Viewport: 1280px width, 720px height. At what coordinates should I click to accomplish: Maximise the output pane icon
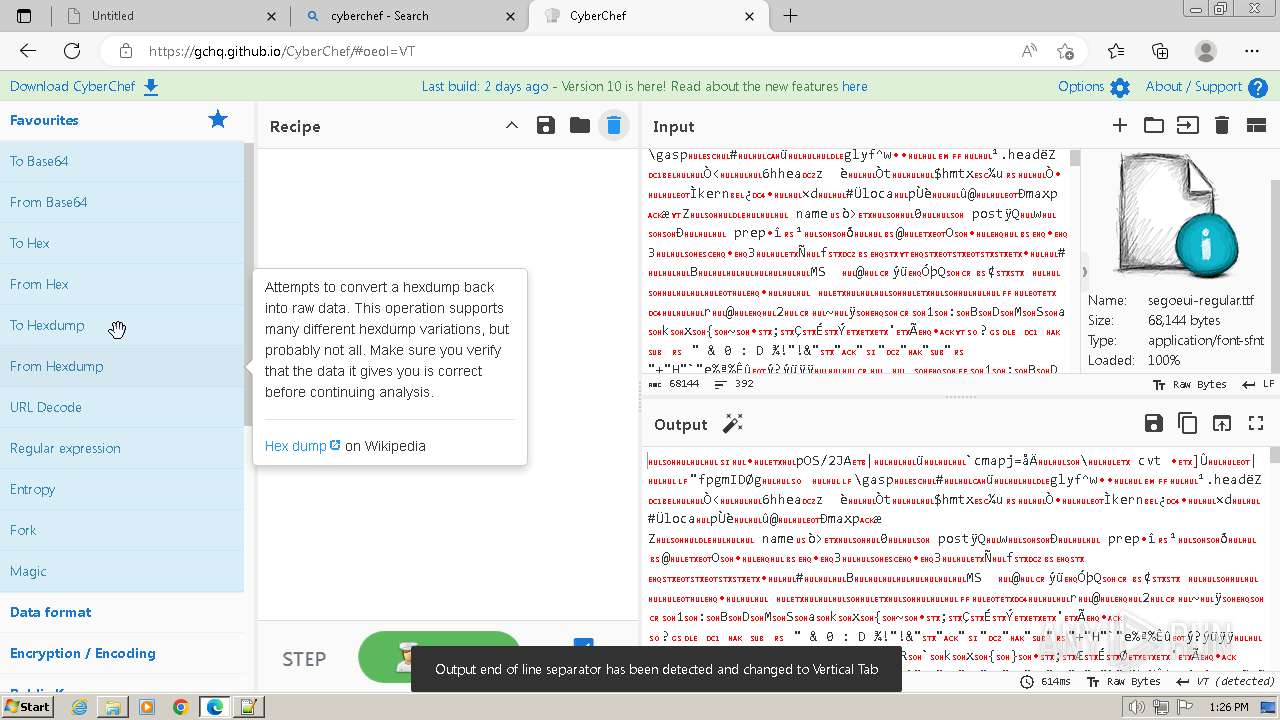point(1256,424)
